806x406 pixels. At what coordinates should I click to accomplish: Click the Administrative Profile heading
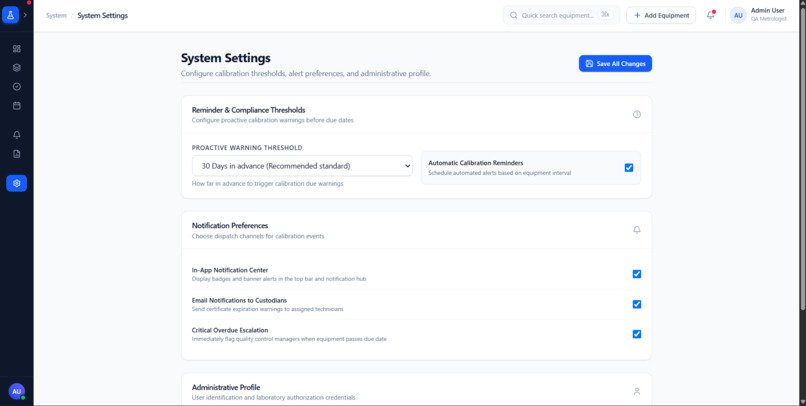226,387
